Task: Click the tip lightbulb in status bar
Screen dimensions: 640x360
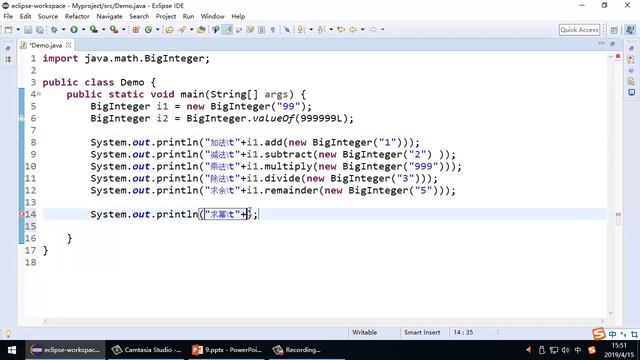Action: (8, 333)
